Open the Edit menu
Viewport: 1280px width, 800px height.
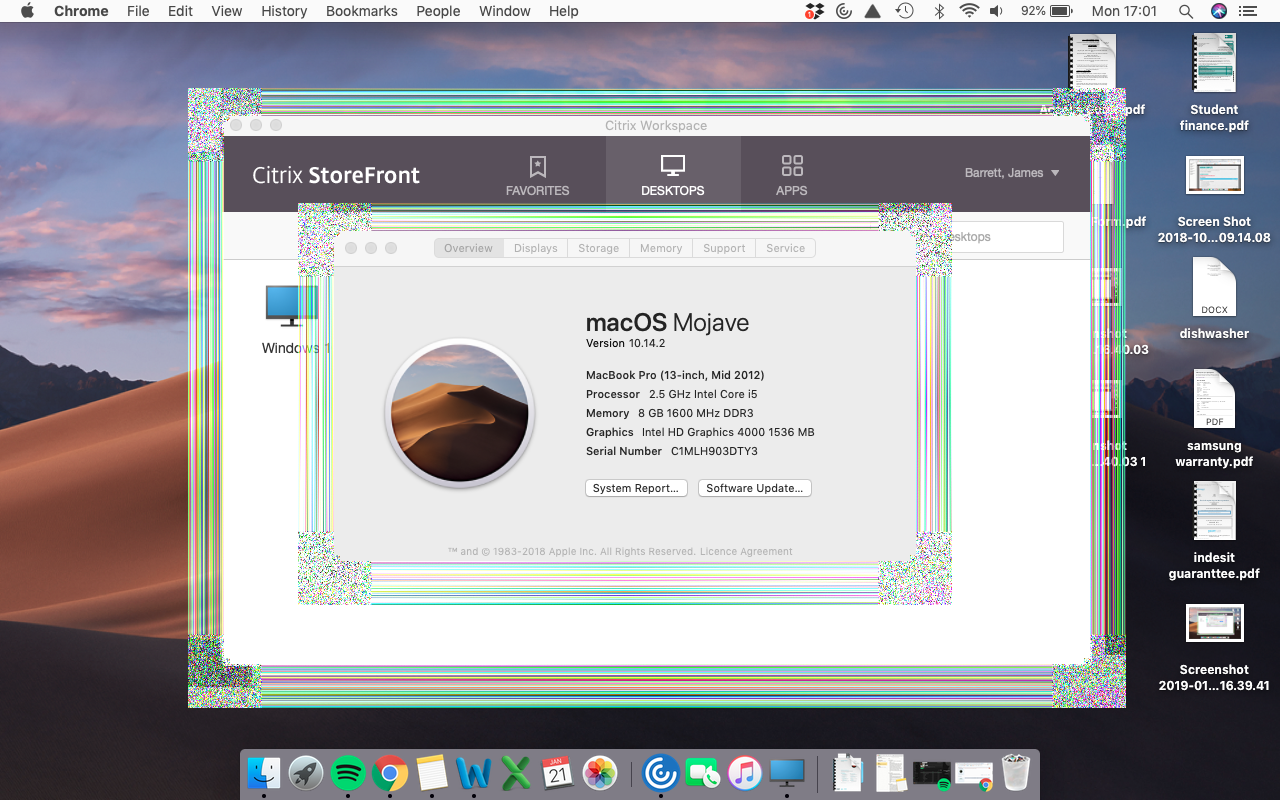[180, 11]
